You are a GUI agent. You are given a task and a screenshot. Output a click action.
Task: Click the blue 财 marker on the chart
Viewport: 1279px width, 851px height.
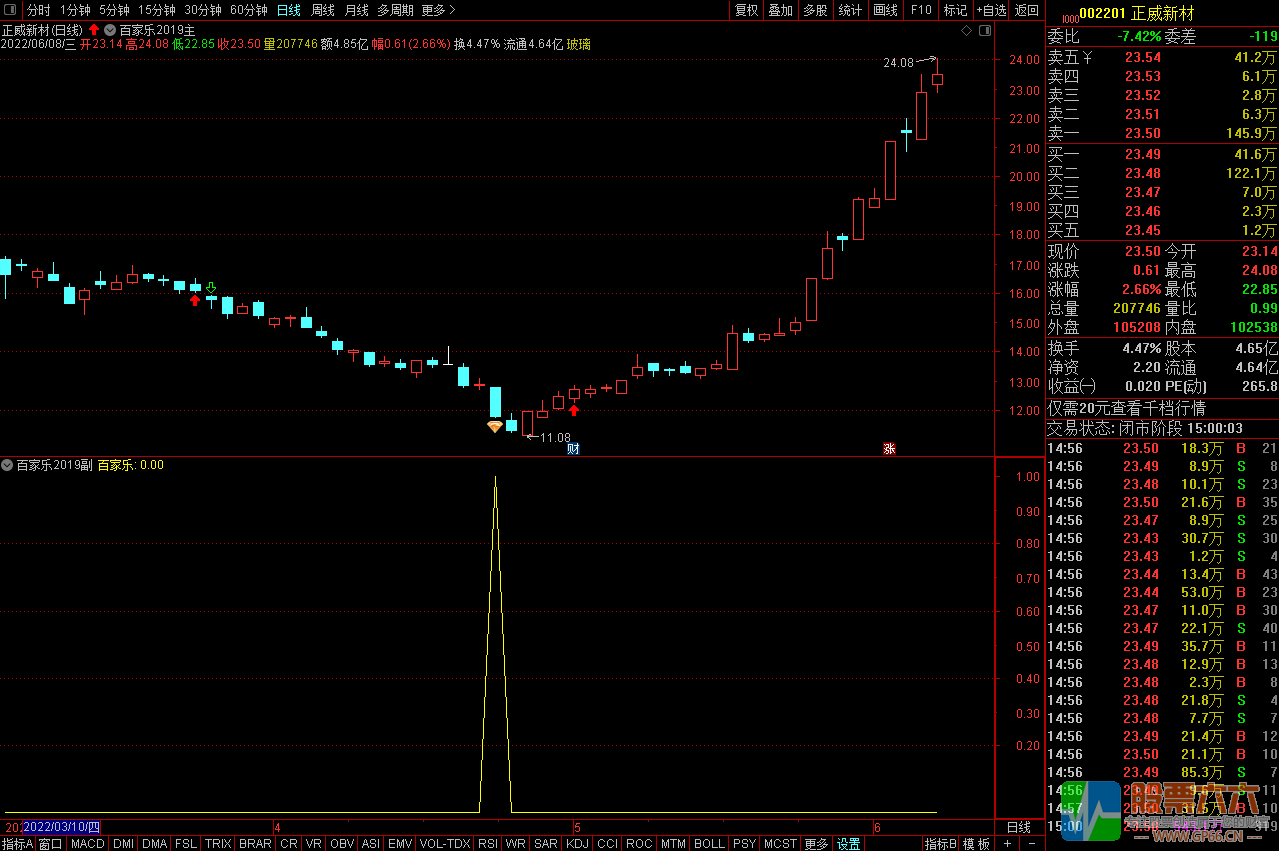[x=573, y=448]
